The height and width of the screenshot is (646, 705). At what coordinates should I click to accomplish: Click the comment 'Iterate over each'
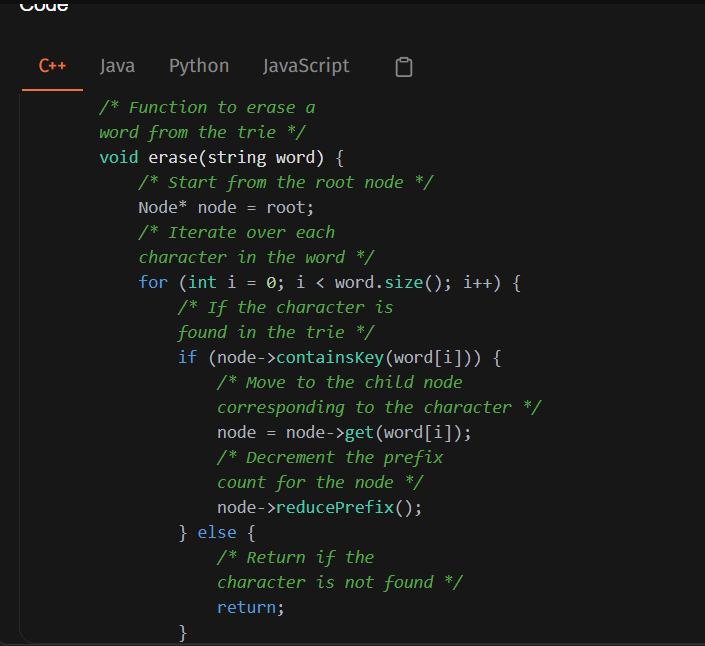click(x=236, y=233)
